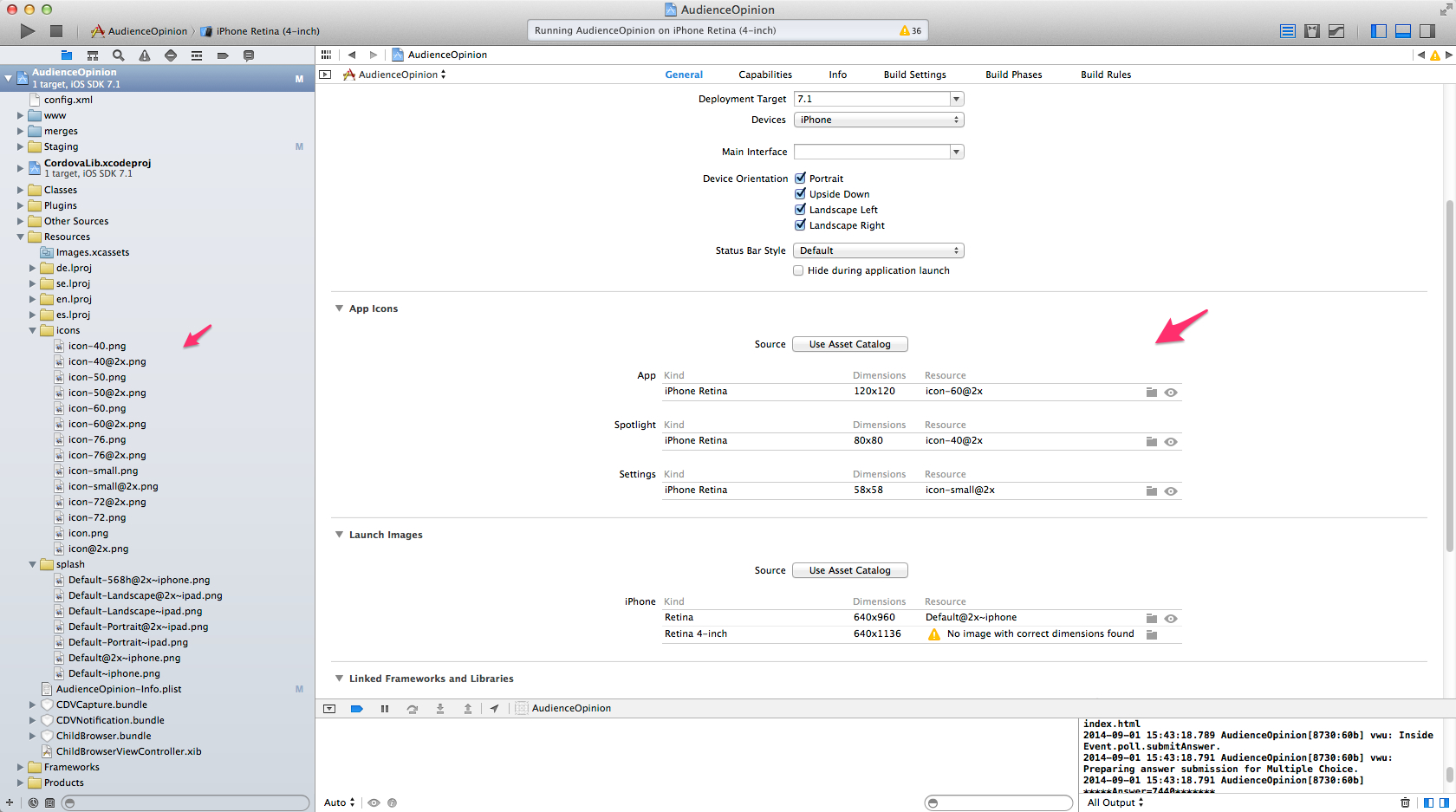This screenshot has height=812, width=1456.
Task: Switch to the Build Phases tab
Action: tap(1013, 75)
